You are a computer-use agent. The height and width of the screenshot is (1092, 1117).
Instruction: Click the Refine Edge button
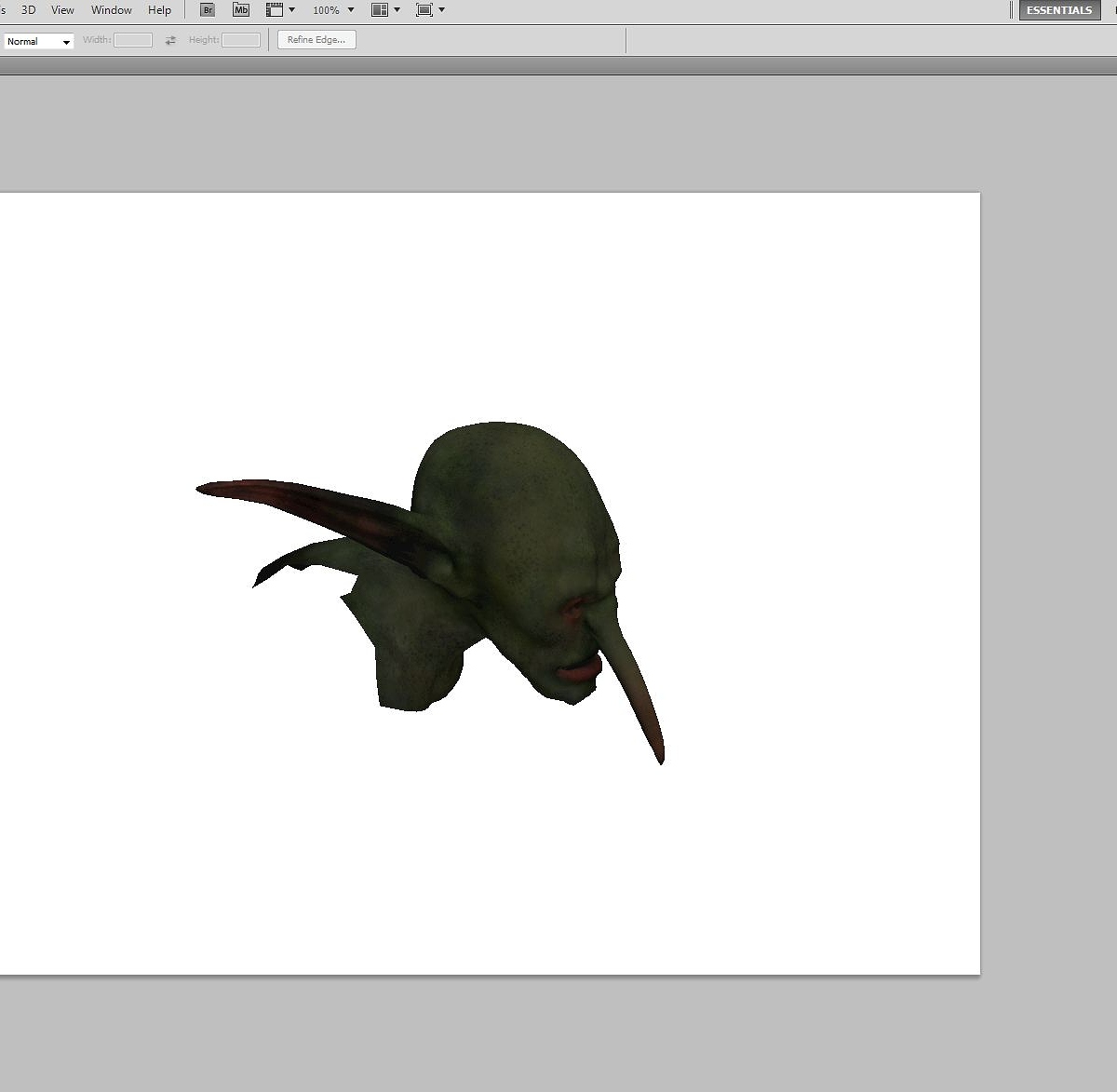click(x=316, y=40)
